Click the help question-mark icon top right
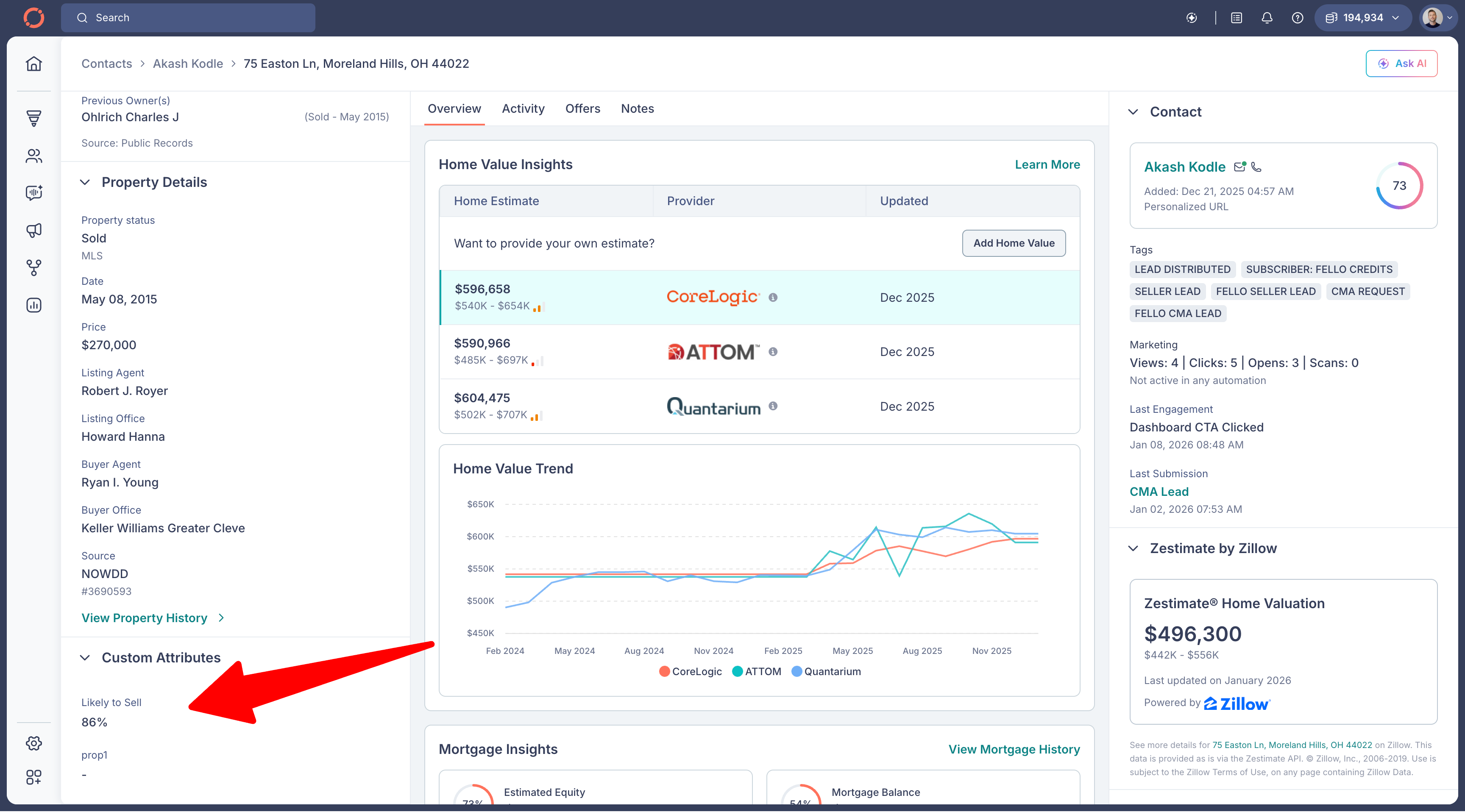Screen dimensions: 1465x812 click(x=1297, y=18)
